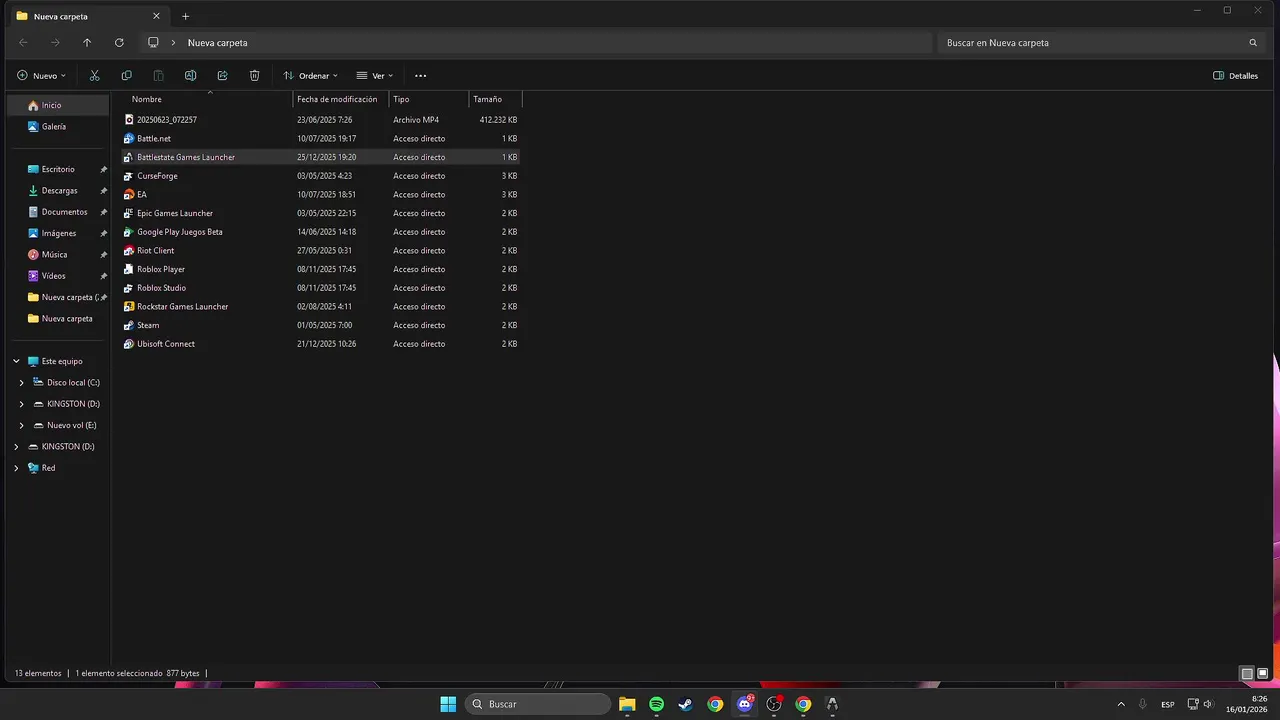Open the three-dots more options menu
The image size is (1280, 720).
[x=420, y=75]
